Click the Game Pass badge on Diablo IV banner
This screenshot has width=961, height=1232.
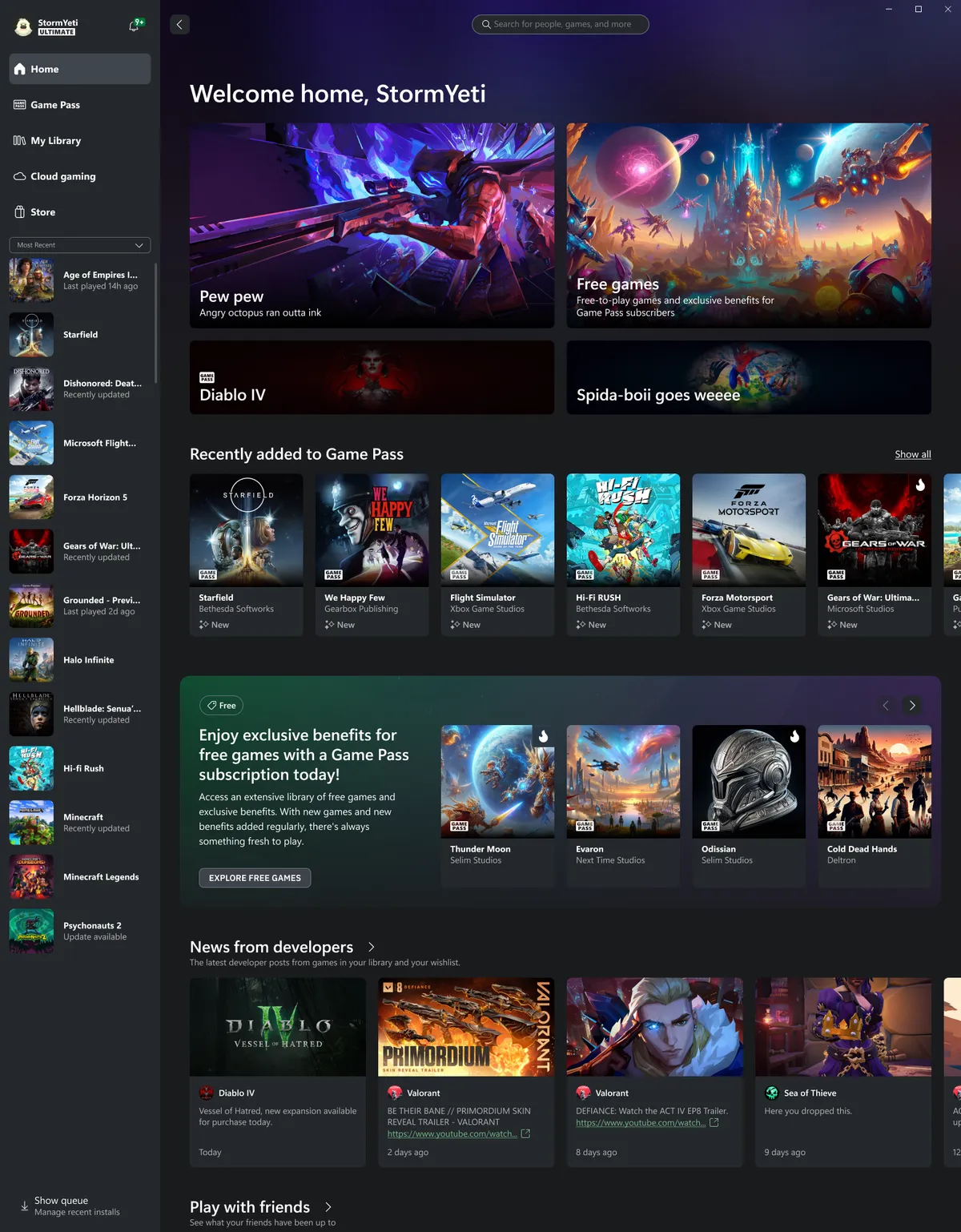207,377
